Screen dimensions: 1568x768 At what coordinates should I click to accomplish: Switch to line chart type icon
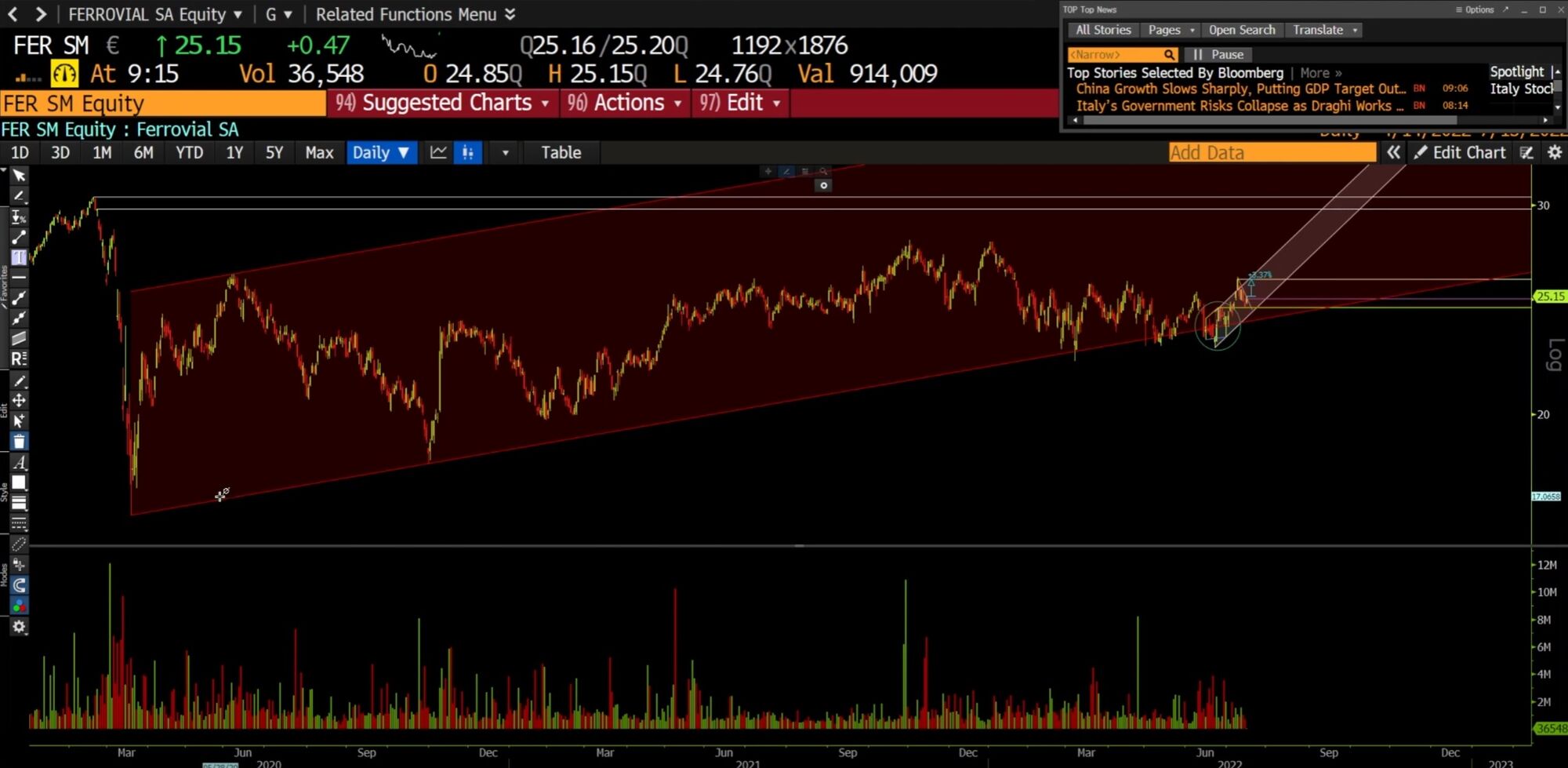pos(438,152)
